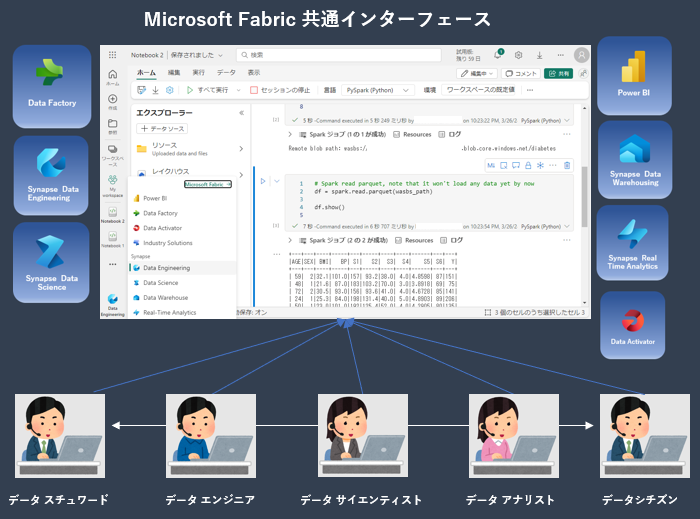Collapse the selected cell with the chevron
Screen dimensions: 700x519
click(276, 181)
